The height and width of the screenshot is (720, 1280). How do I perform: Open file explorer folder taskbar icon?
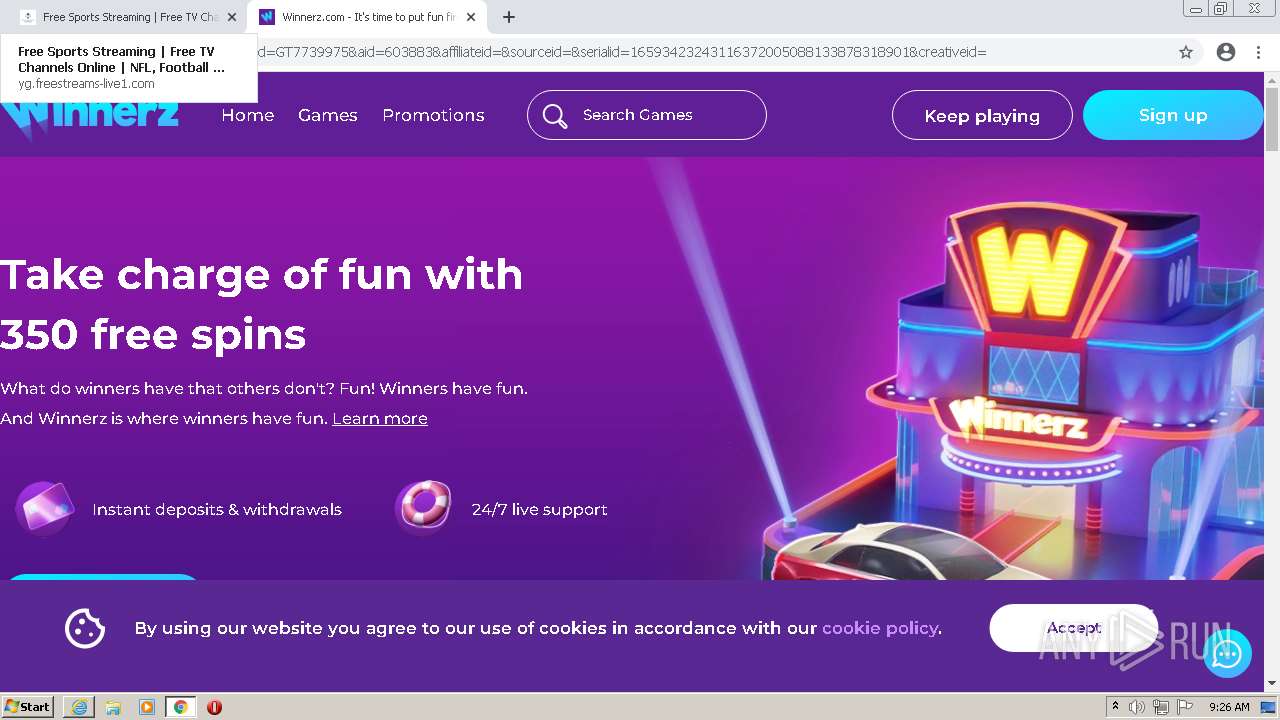pyautogui.click(x=113, y=707)
